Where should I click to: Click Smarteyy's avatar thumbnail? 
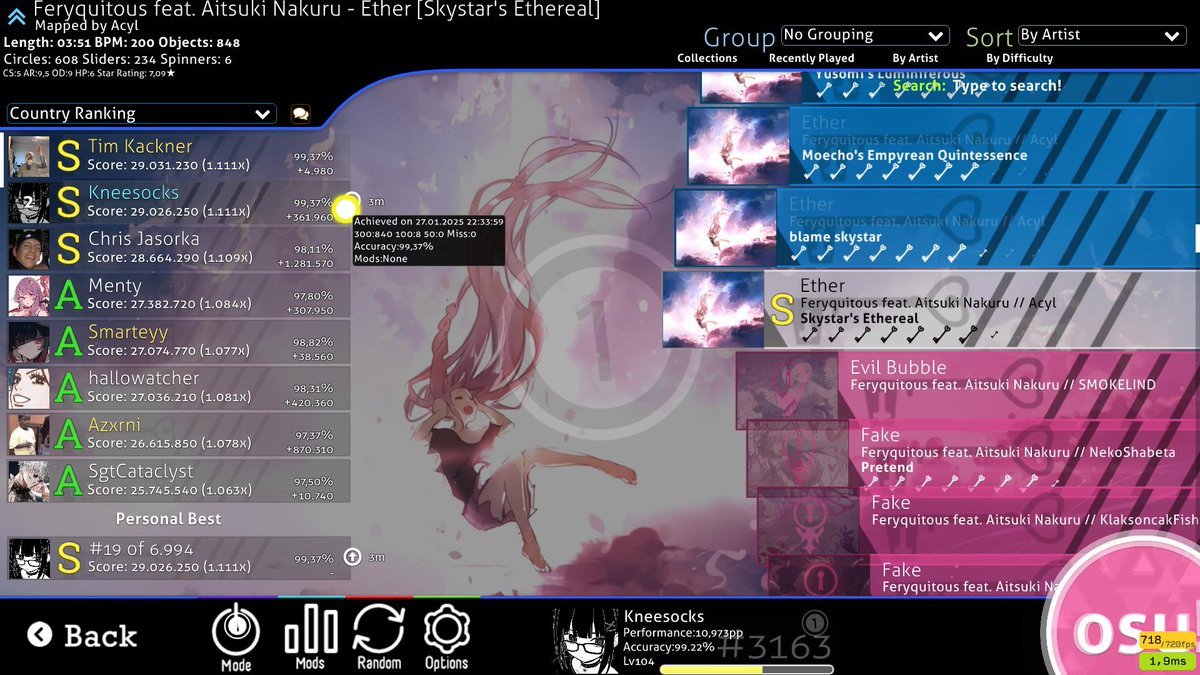tap(29, 342)
